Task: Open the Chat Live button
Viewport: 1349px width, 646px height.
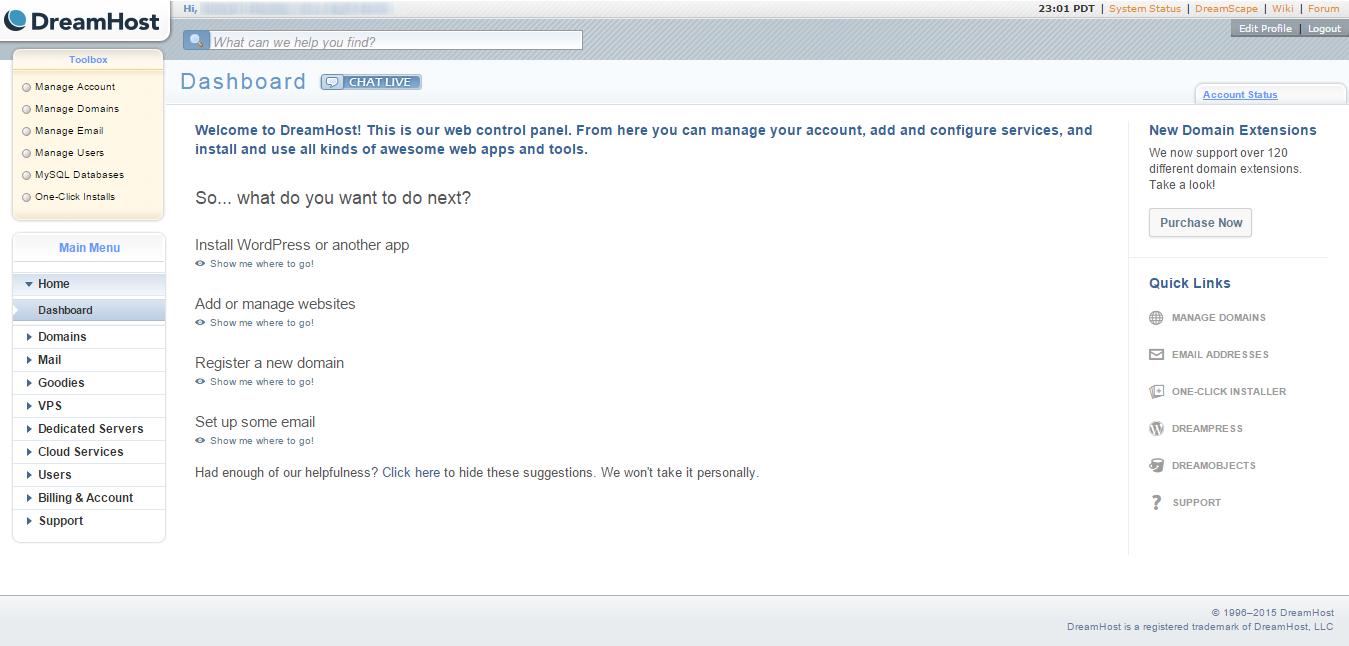Action: [371, 82]
